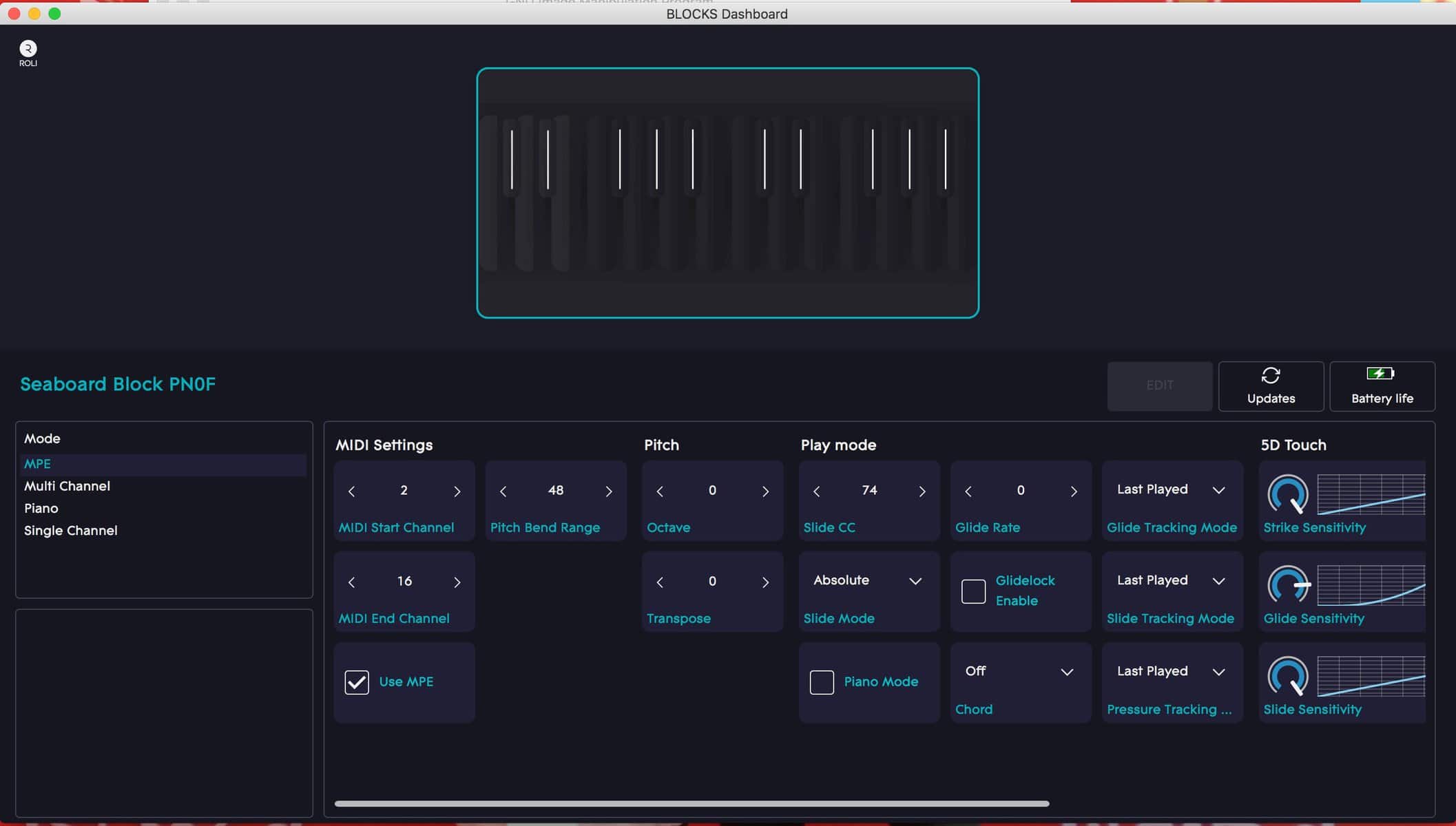Open the Chord dropdown set to Off
This screenshot has width=1456, height=826.
point(1020,671)
